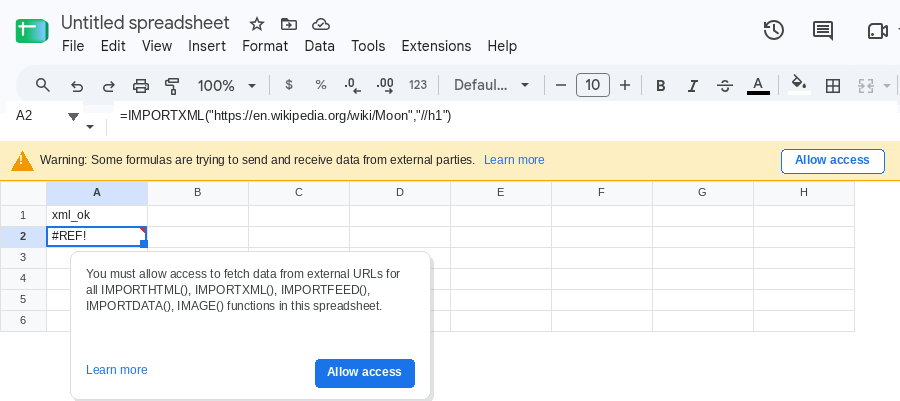Open Learn more link in popup

coord(117,370)
